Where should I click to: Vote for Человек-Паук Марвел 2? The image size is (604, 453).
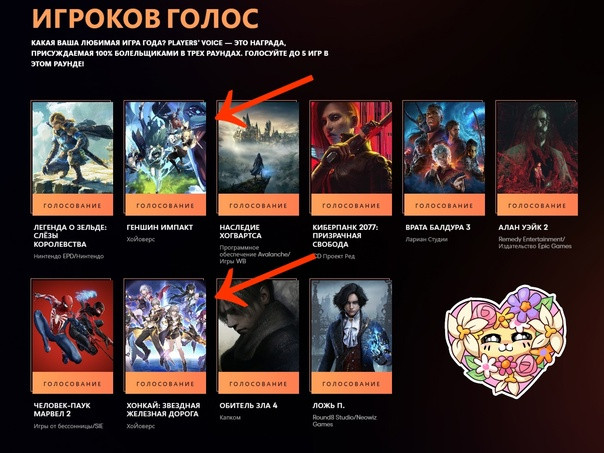(73, 383)
